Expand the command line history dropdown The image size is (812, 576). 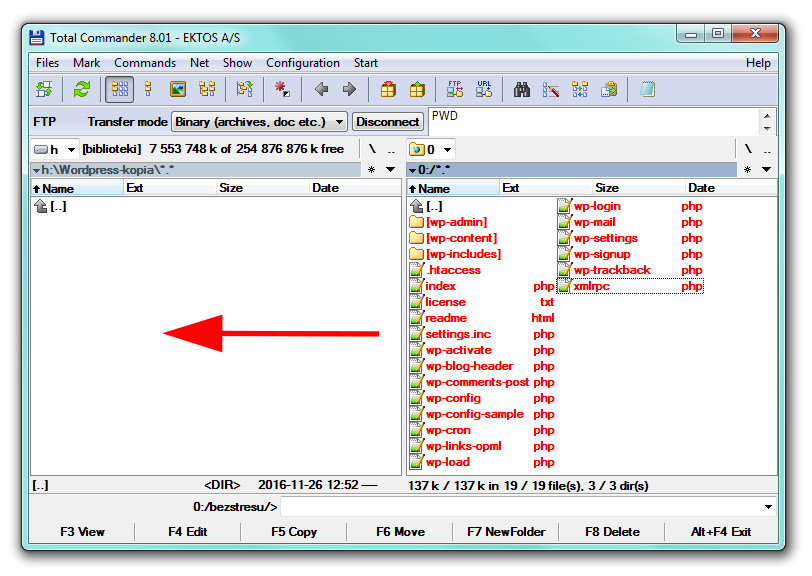coord(768,507)
